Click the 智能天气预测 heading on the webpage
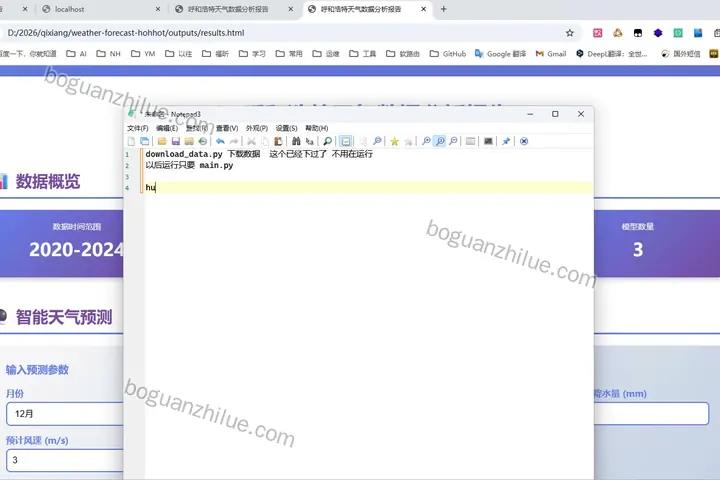This screenshot has width=720, height=480. (x=64, y=317)
